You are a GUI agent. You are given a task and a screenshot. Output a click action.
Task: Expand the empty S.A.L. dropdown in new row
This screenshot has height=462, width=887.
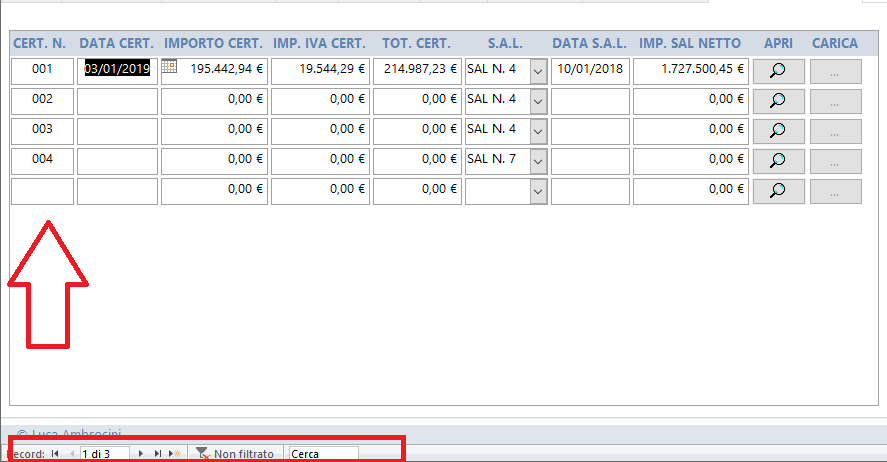(x=539, y=192)
